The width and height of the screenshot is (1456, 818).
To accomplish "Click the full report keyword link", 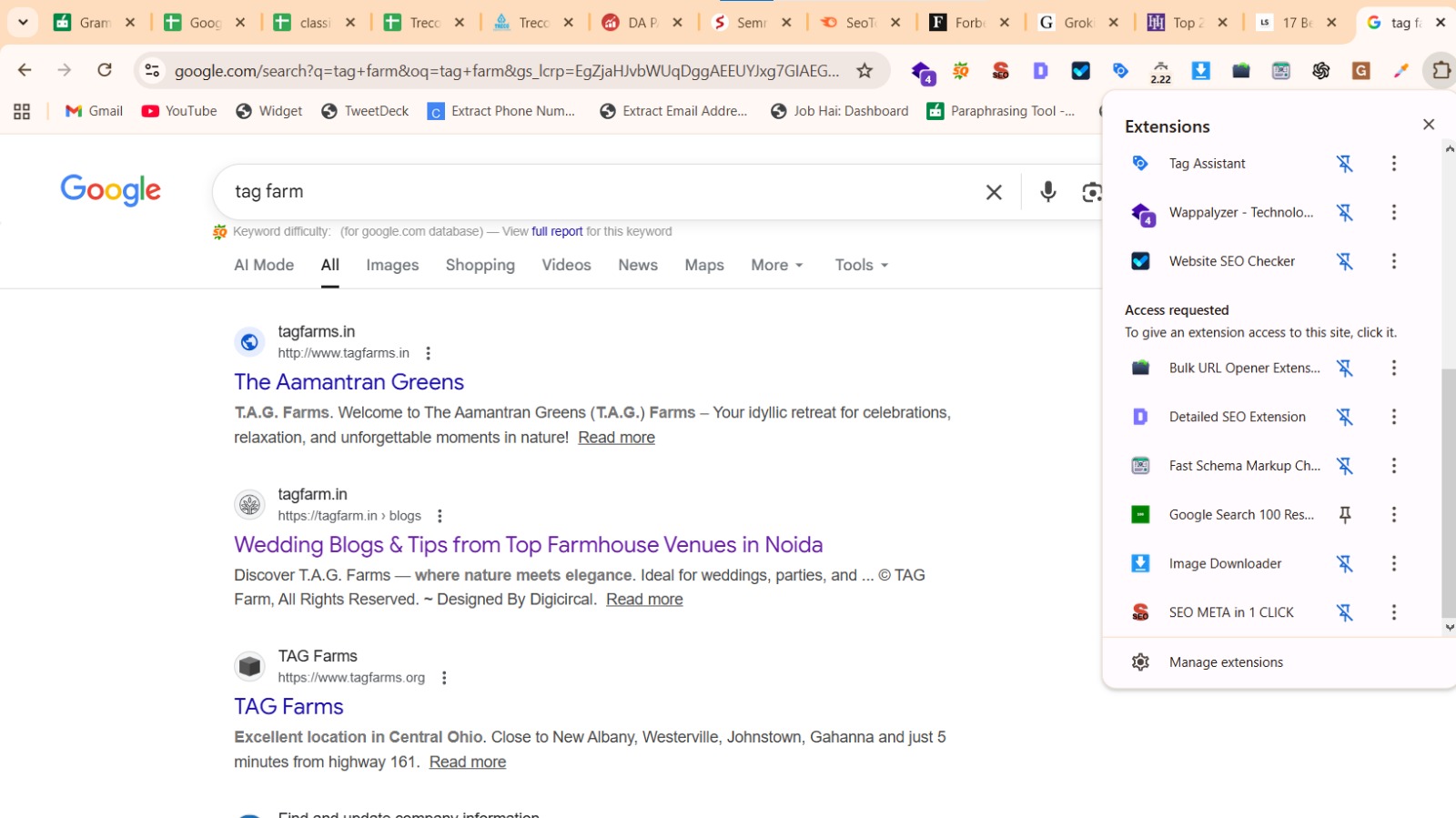I will (557, 232).
